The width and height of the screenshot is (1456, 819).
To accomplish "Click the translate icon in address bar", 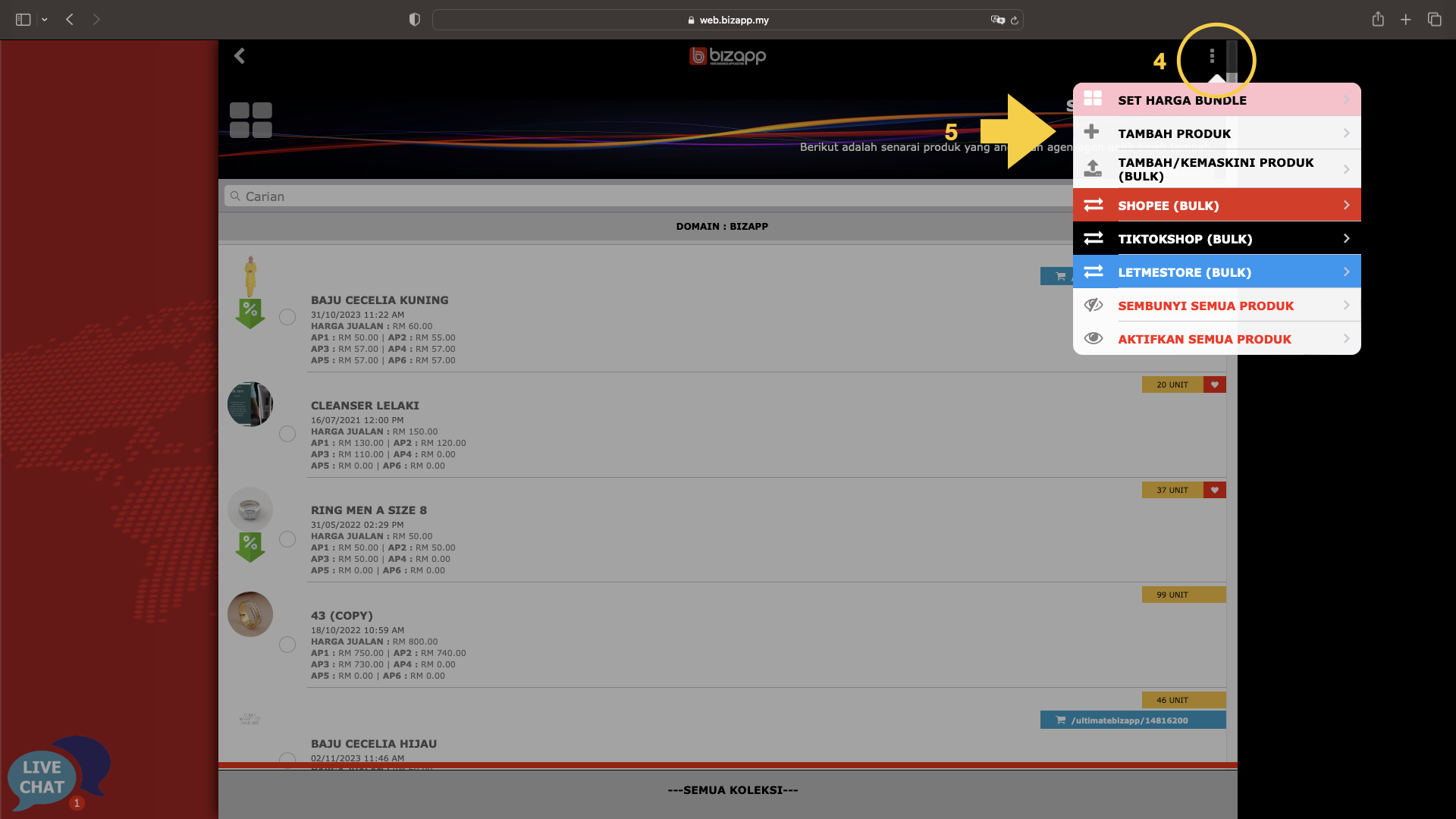I will click(997, 20).
